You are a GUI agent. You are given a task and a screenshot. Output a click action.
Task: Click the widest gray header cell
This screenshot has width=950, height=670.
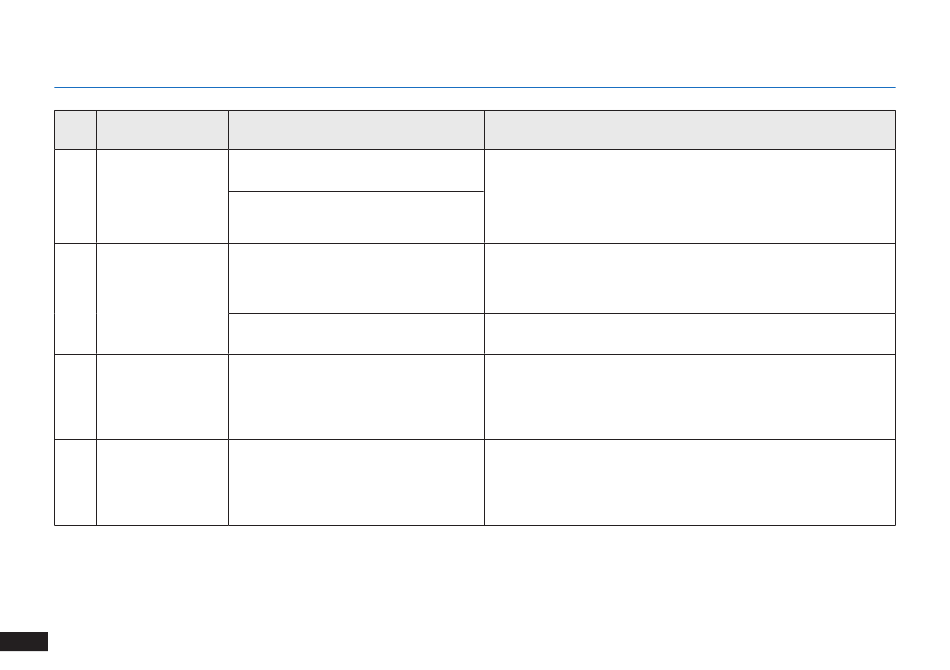tap(690, 130)
